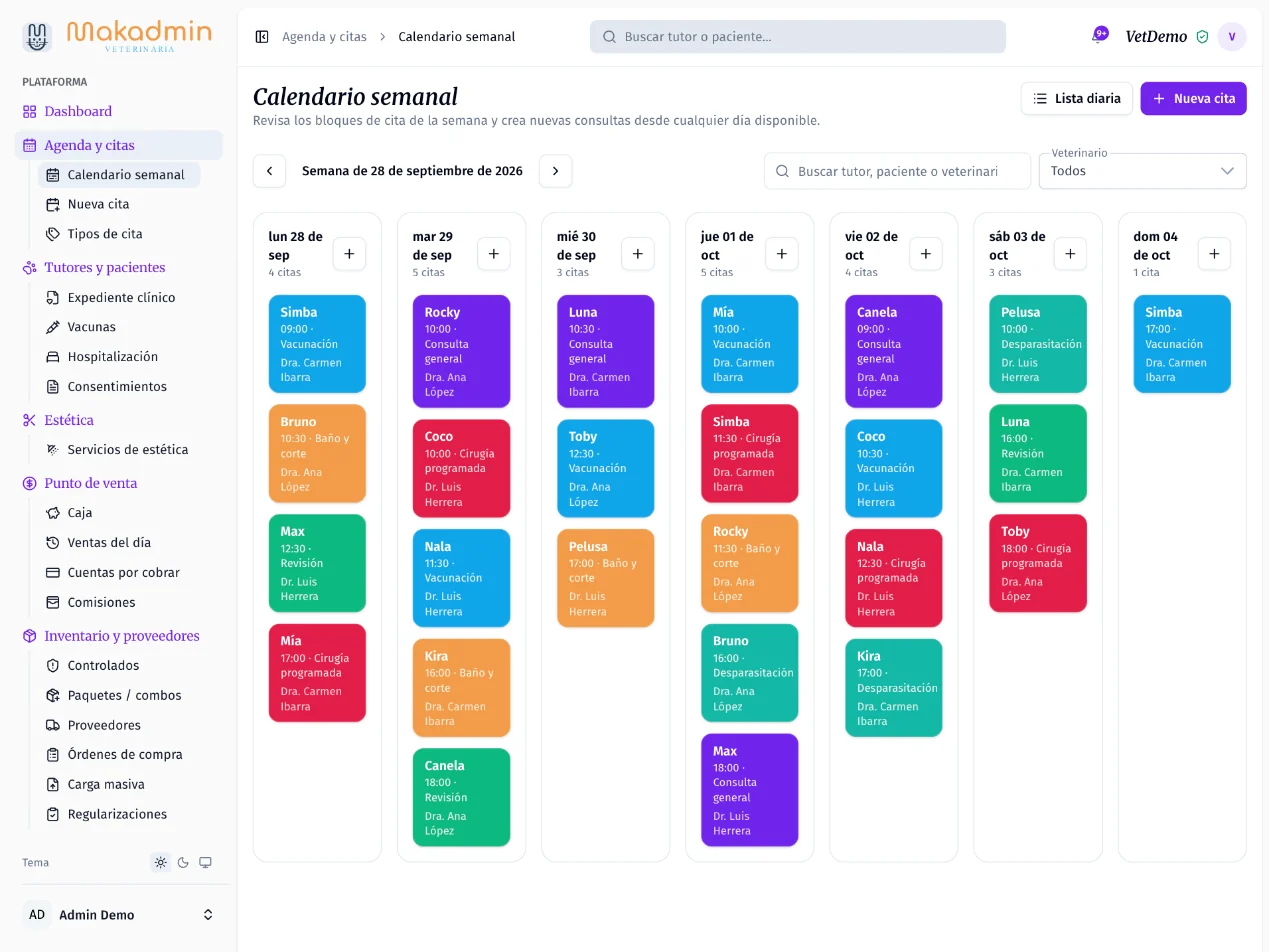
Task: Switch to dark theme moon icon
Action: pyautogui.click(x=183, y=862)
